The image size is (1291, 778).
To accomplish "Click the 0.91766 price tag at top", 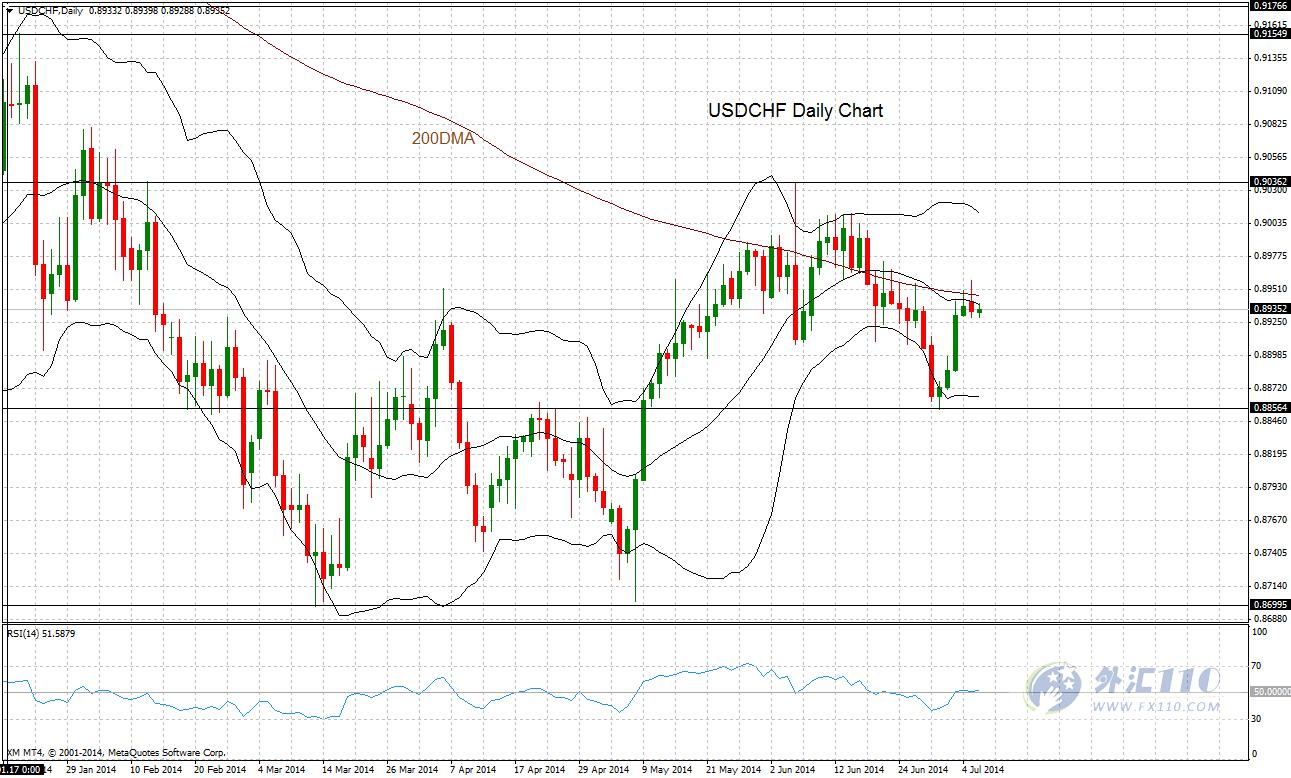I will point(1269,5).
